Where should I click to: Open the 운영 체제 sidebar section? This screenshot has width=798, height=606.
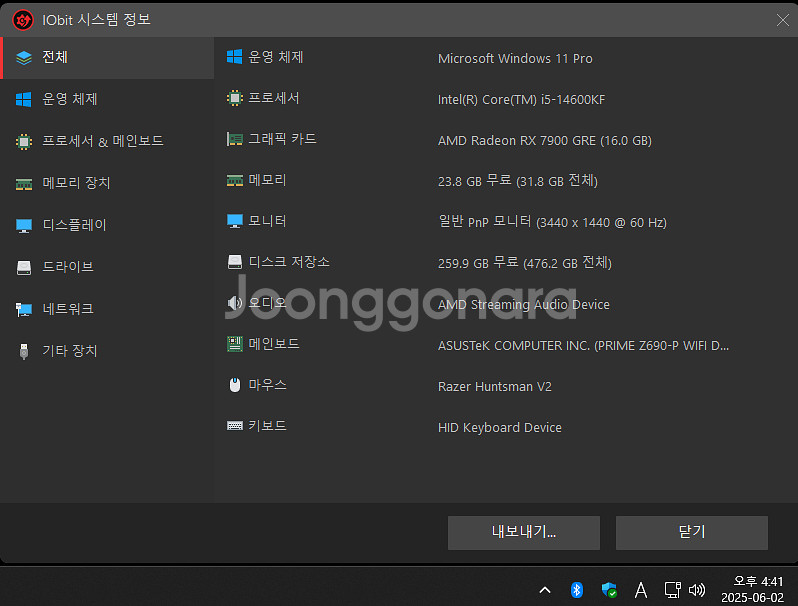pyautogui.click(x=107, y=99)
